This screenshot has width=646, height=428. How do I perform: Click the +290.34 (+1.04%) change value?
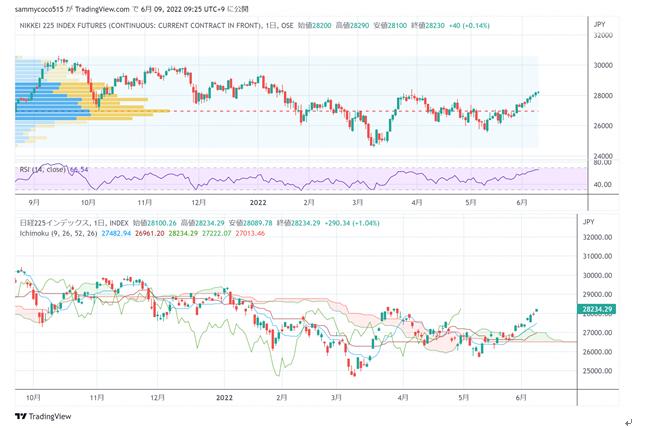point(352,223)
